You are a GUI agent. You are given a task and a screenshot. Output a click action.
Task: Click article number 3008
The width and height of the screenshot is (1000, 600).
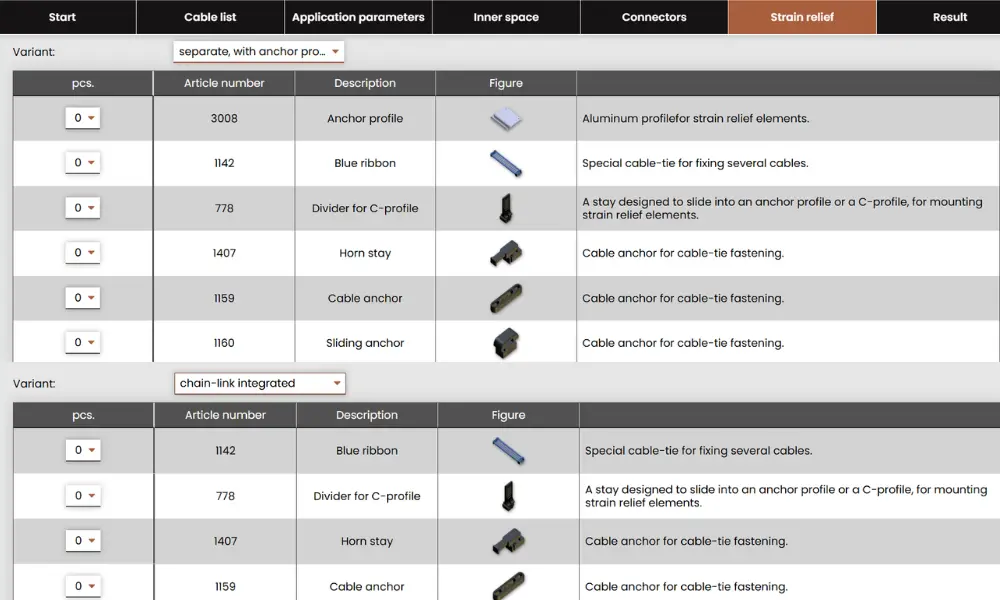coord(224,119)
